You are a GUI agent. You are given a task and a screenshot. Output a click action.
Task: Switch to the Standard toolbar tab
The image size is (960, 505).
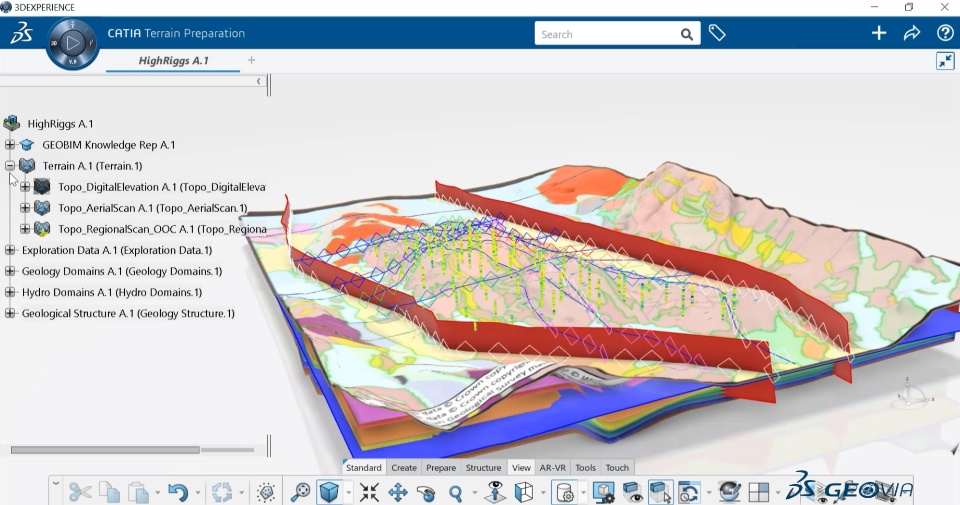click(364, 468)
